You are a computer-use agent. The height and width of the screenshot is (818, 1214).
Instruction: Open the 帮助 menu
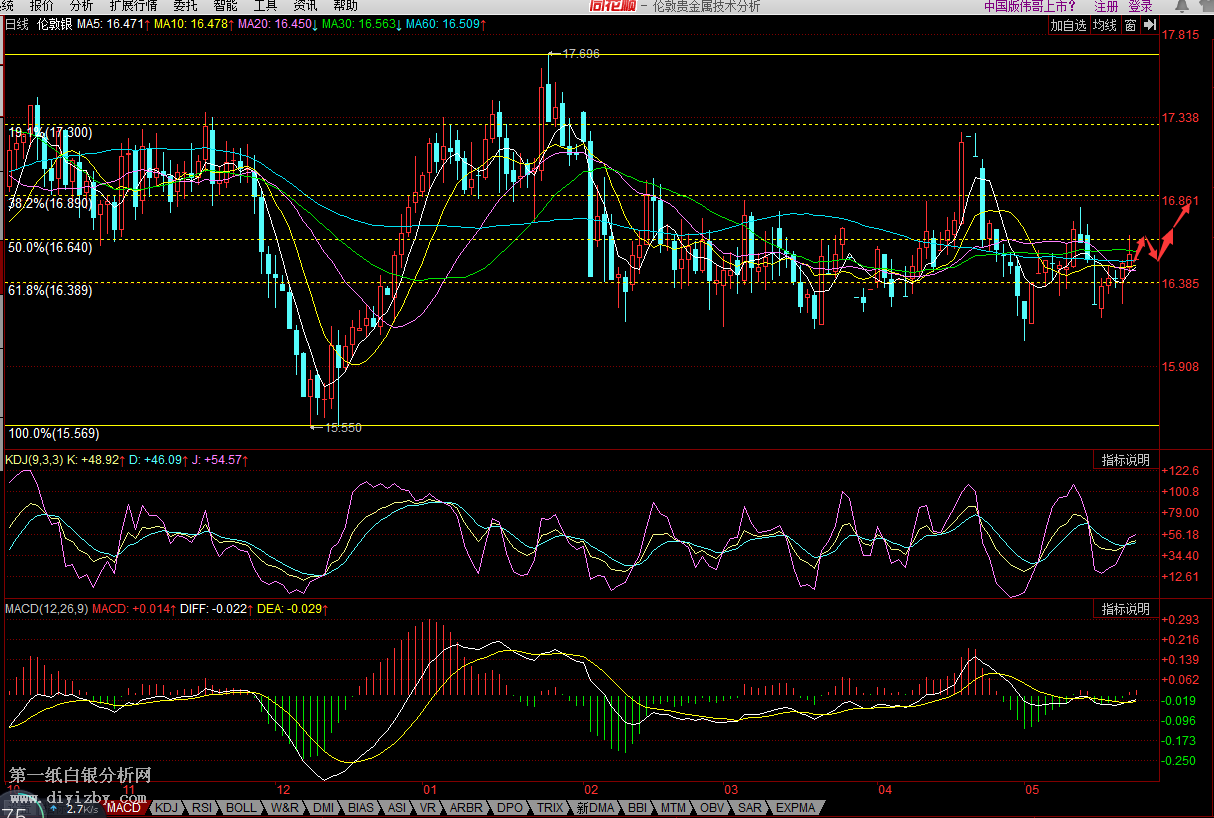click(x=345, y=6)
